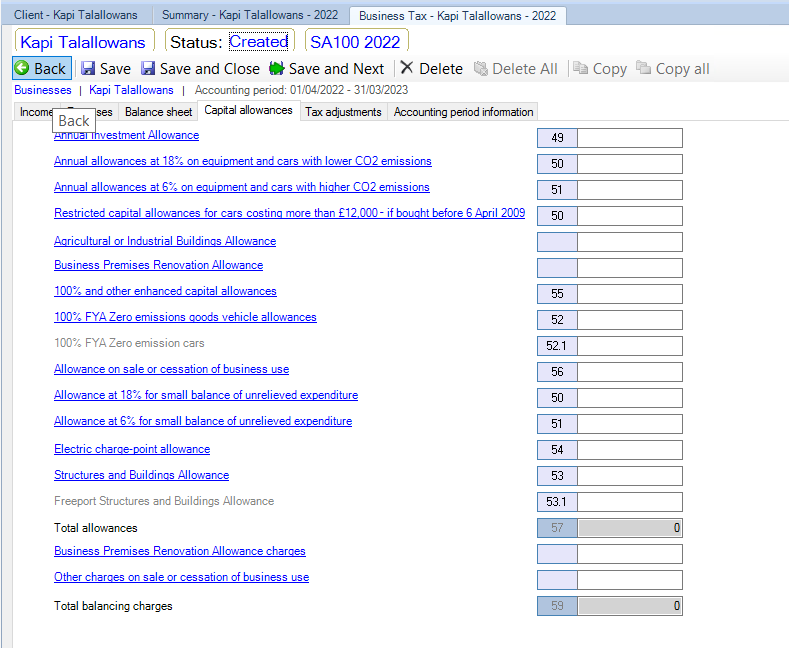Open Other charges on sale or cessation link
The width and height of the screenshot is (789, 648).
click(182, 578)
